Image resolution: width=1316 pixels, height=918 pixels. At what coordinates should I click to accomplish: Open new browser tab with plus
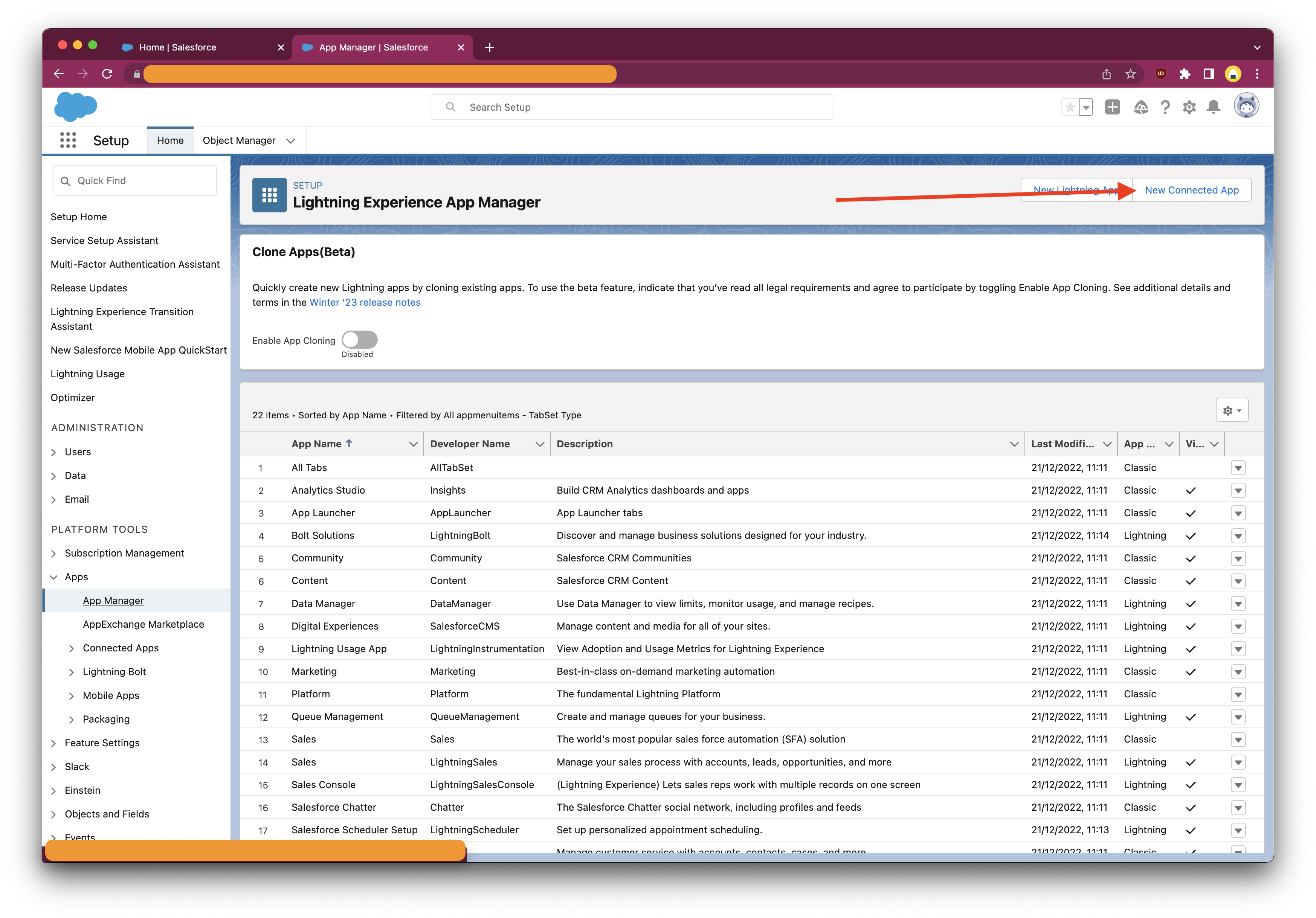coord(490,47)
